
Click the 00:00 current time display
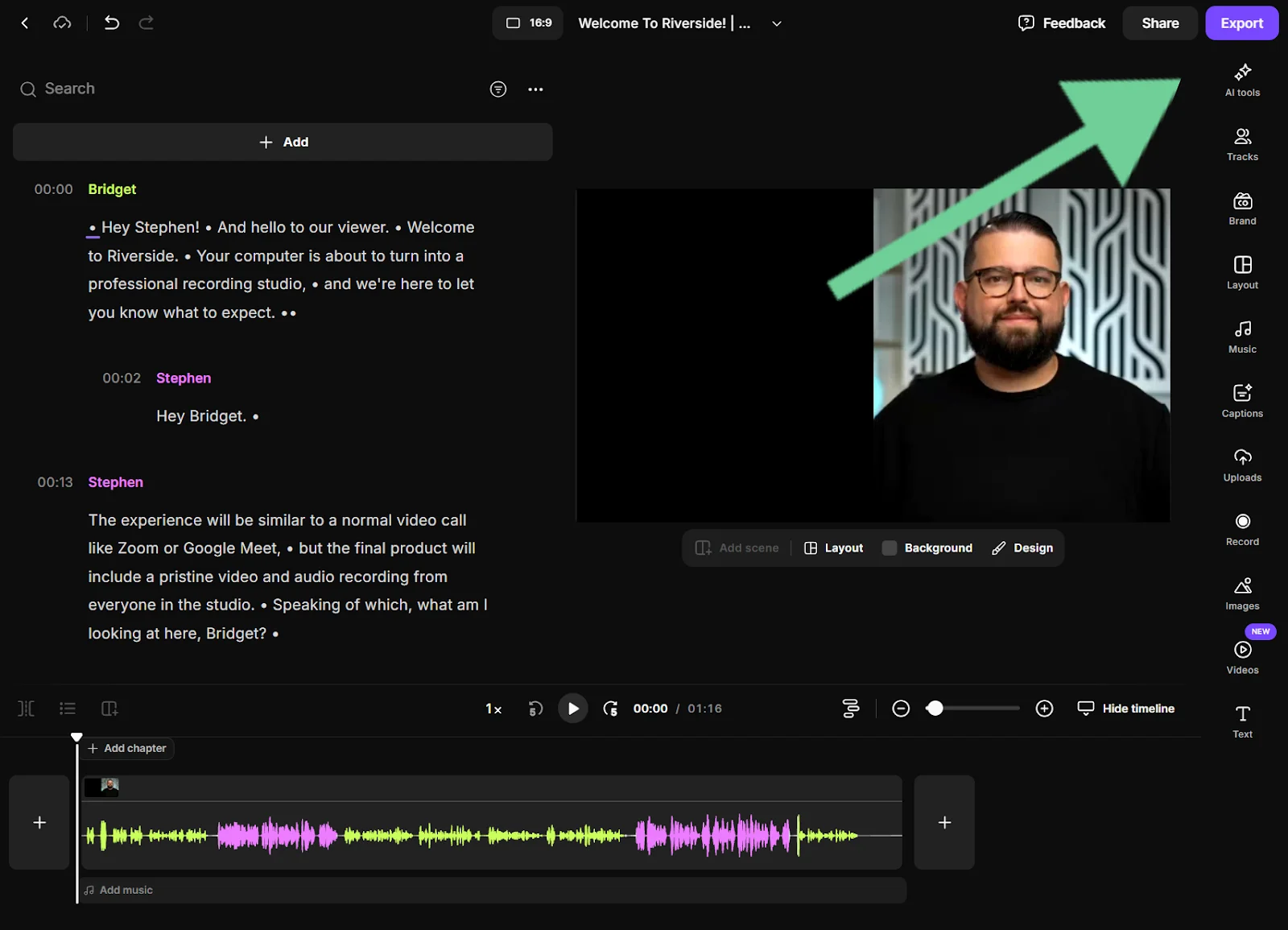click(x=650, y=709)
